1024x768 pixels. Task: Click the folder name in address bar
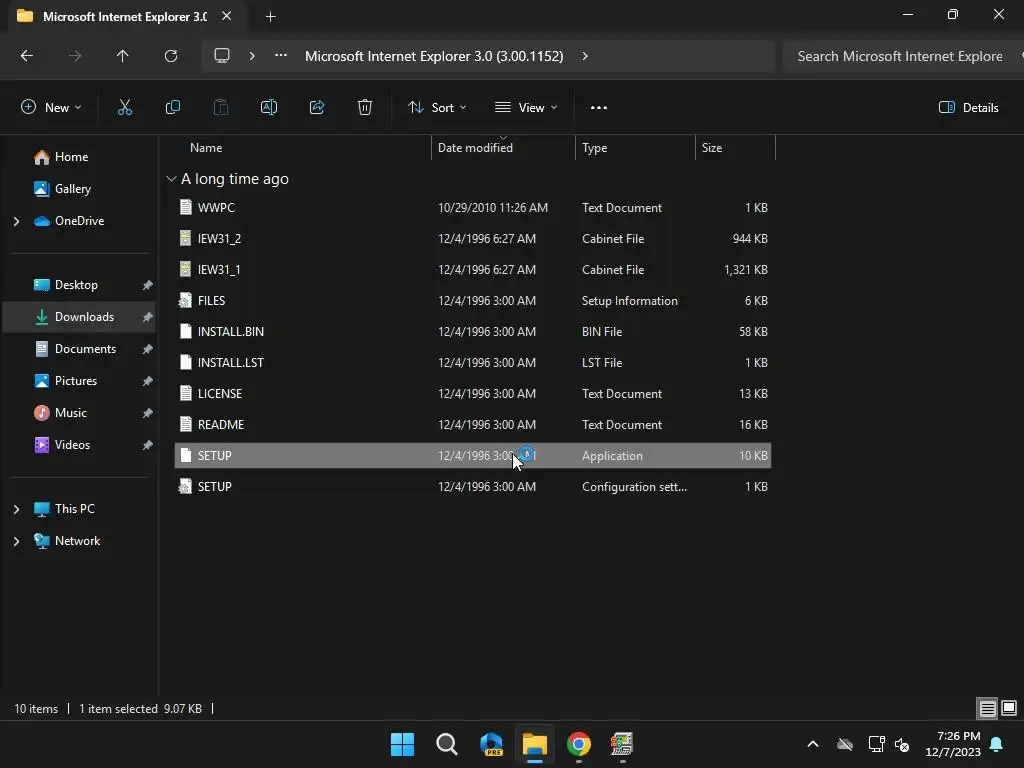click(434, 56)
